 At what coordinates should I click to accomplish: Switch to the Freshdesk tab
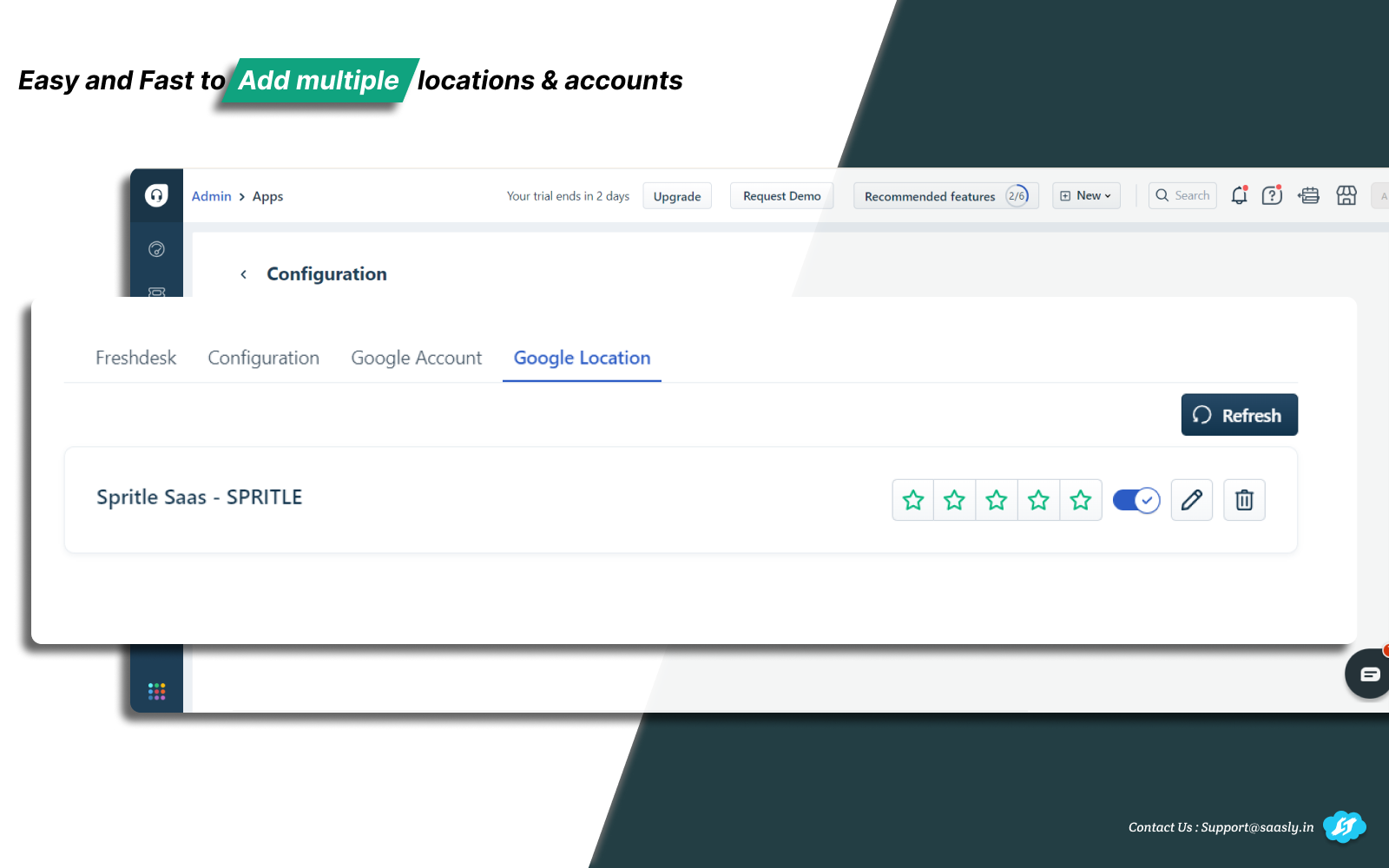[x=135, y=358]
